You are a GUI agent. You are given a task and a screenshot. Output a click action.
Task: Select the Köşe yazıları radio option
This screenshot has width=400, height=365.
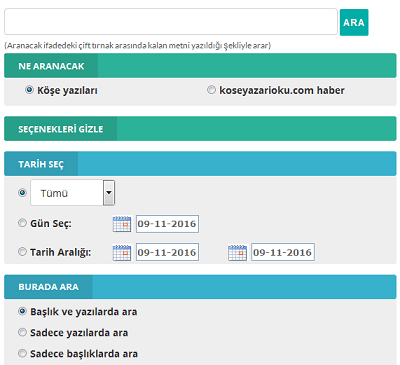[x=29, y=90]
